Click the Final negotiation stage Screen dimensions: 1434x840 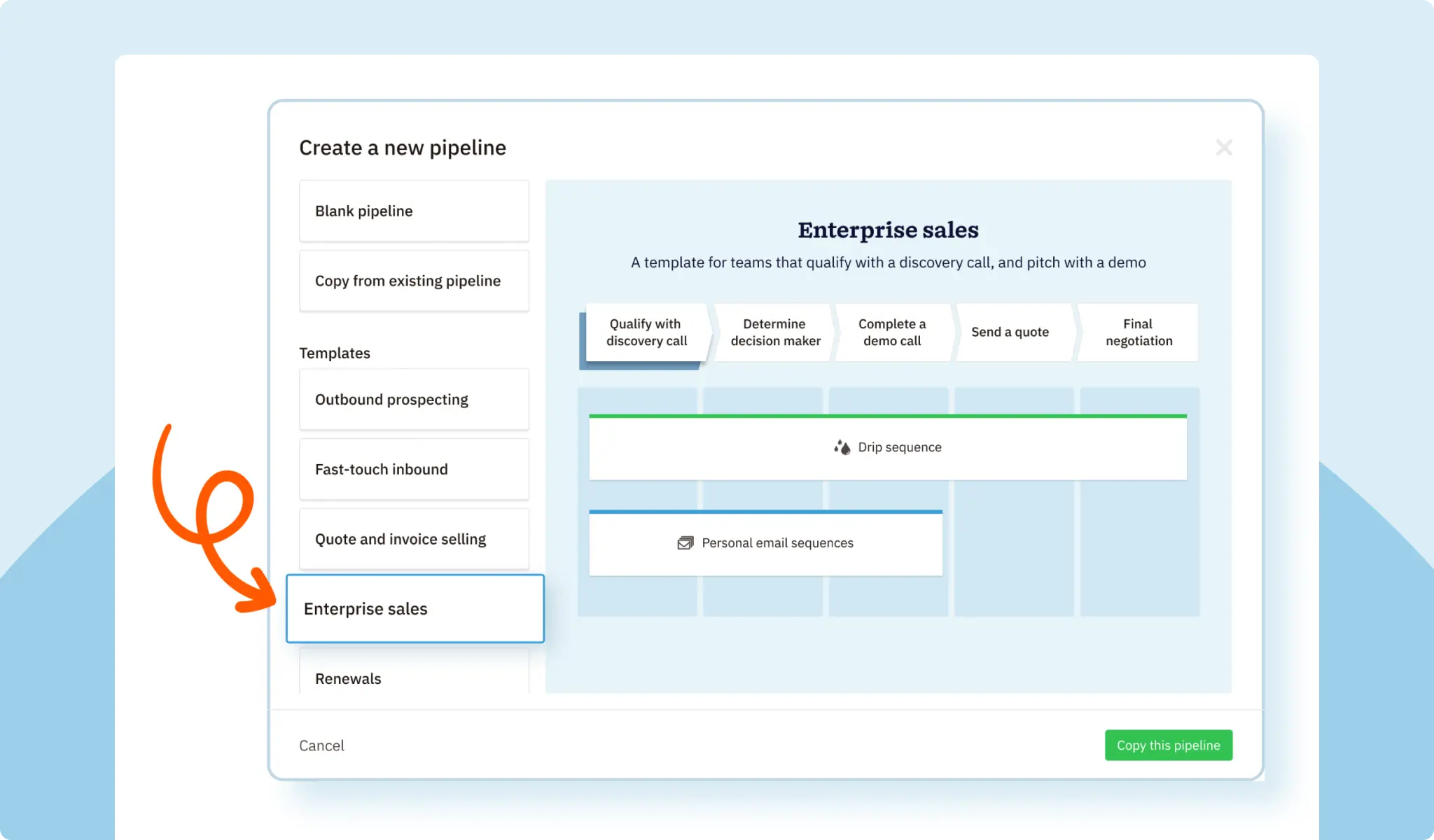(1139, 332)
